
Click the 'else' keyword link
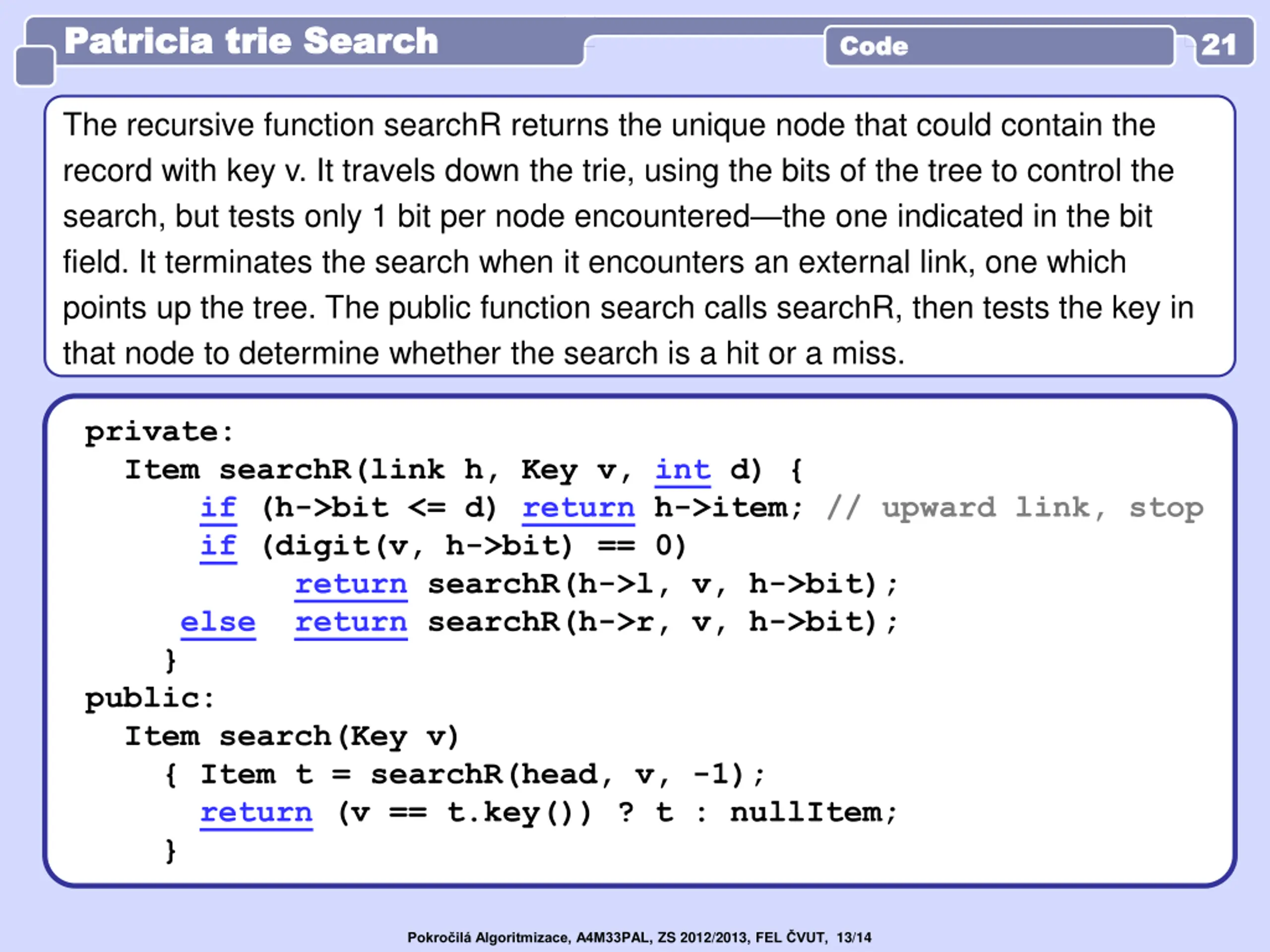tap(218, 622)
